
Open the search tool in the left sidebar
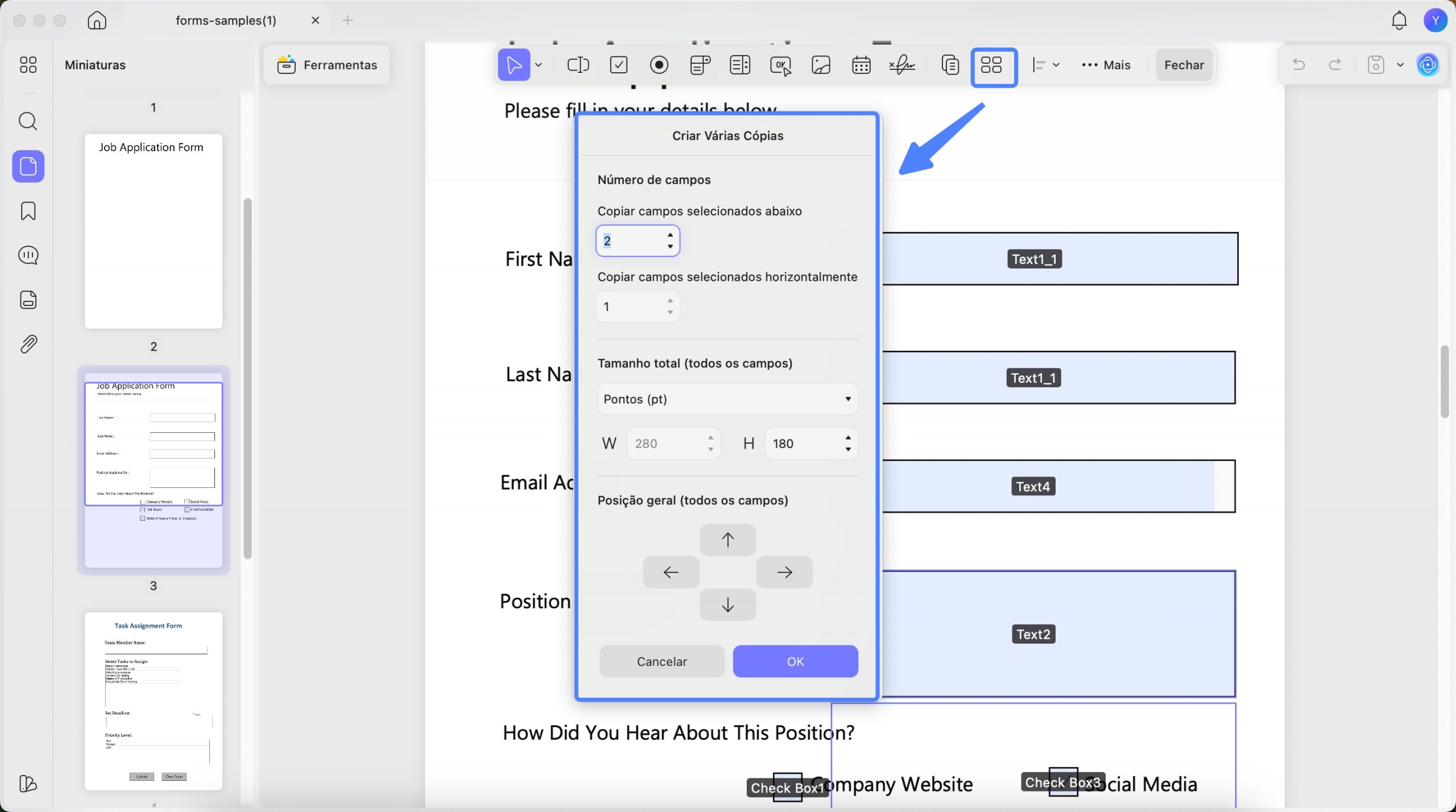point(28,121)
